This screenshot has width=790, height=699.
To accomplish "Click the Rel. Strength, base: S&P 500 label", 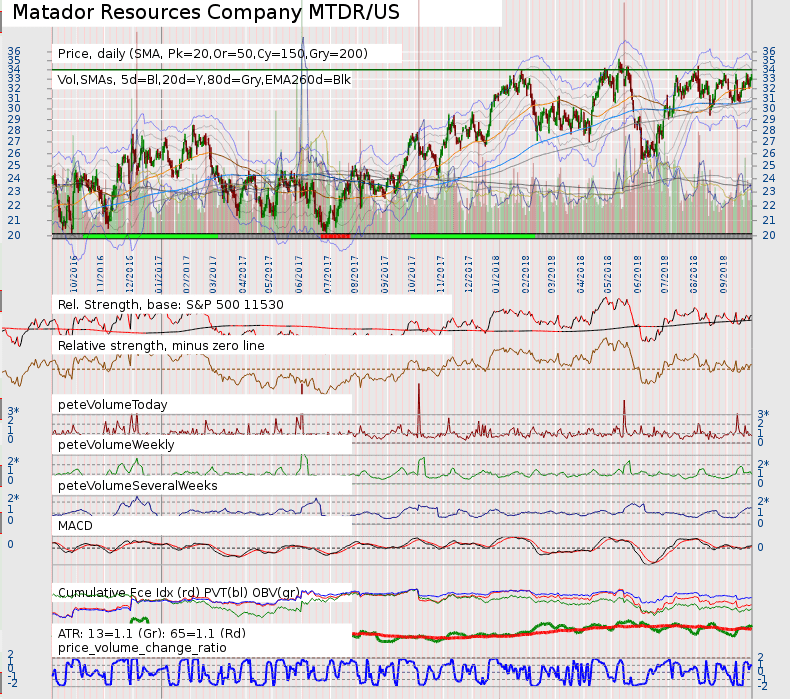I will pyautogui.click(x=170, y=304).
